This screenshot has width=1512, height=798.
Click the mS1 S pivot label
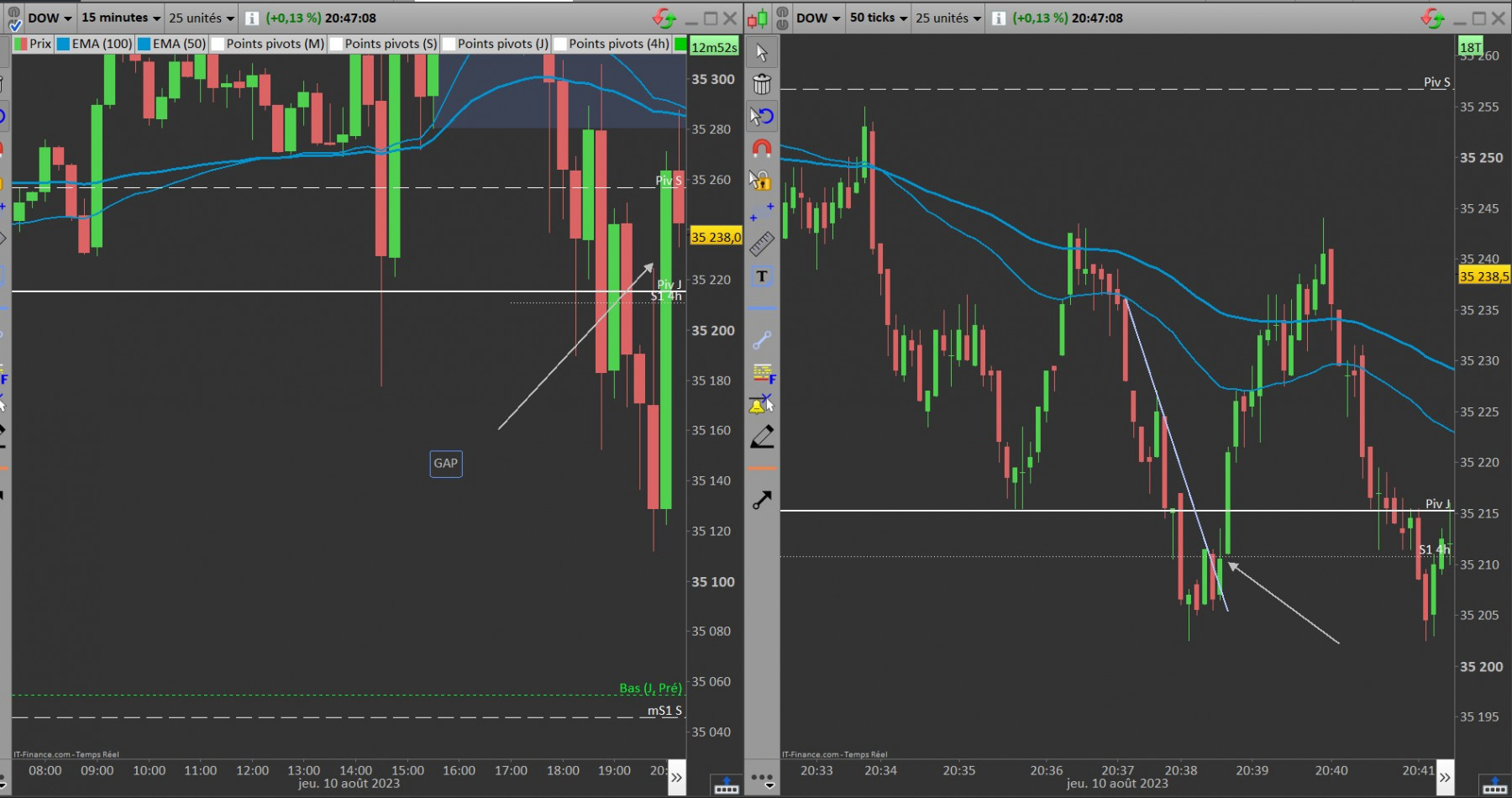(664, 711)
